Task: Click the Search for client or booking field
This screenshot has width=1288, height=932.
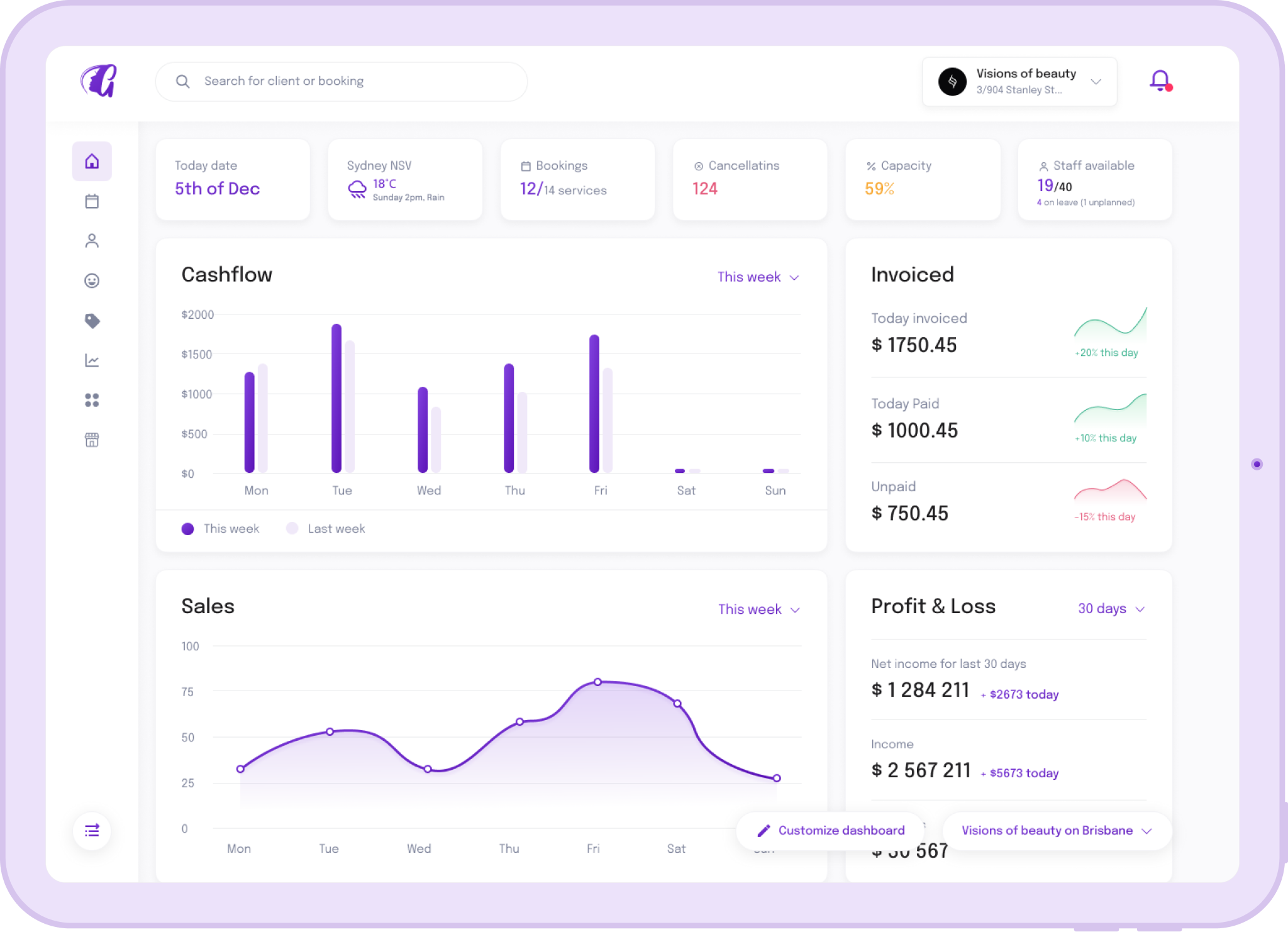Action: coord(341,81)
